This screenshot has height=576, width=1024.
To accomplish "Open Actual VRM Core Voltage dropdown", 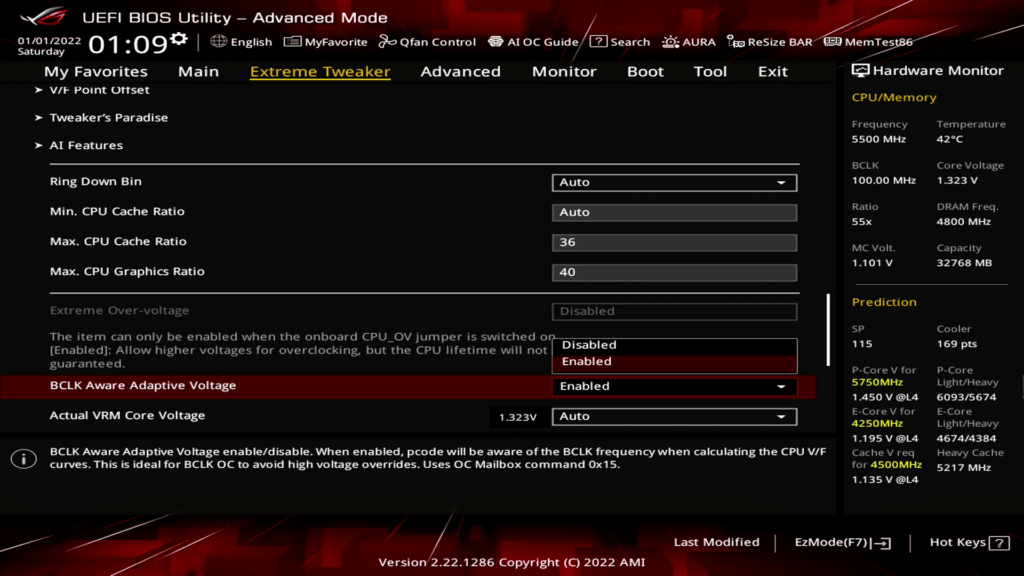I will pos(674,416).
